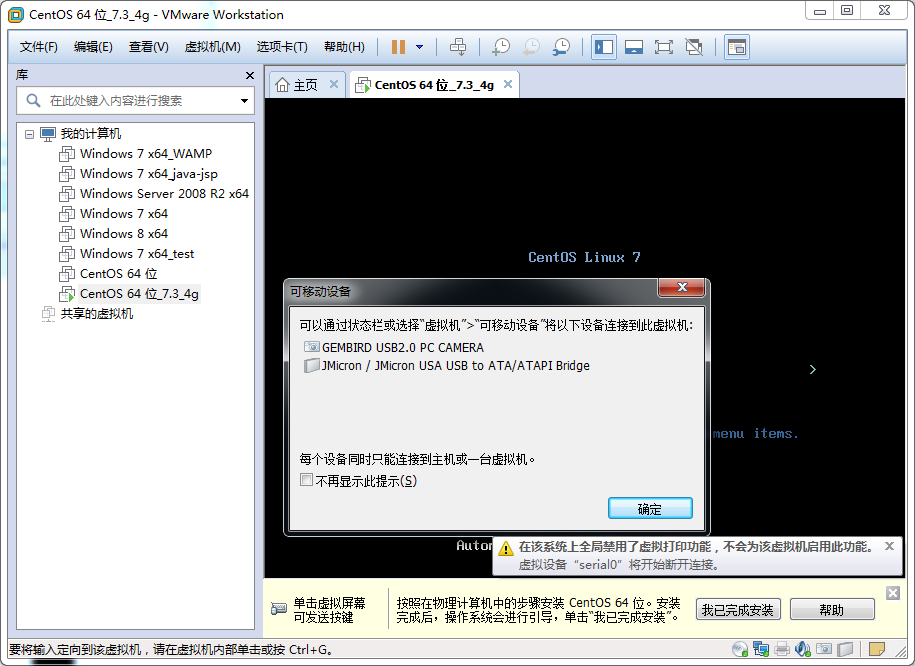Toggle Unity mode icon

(x=694, y=47)
